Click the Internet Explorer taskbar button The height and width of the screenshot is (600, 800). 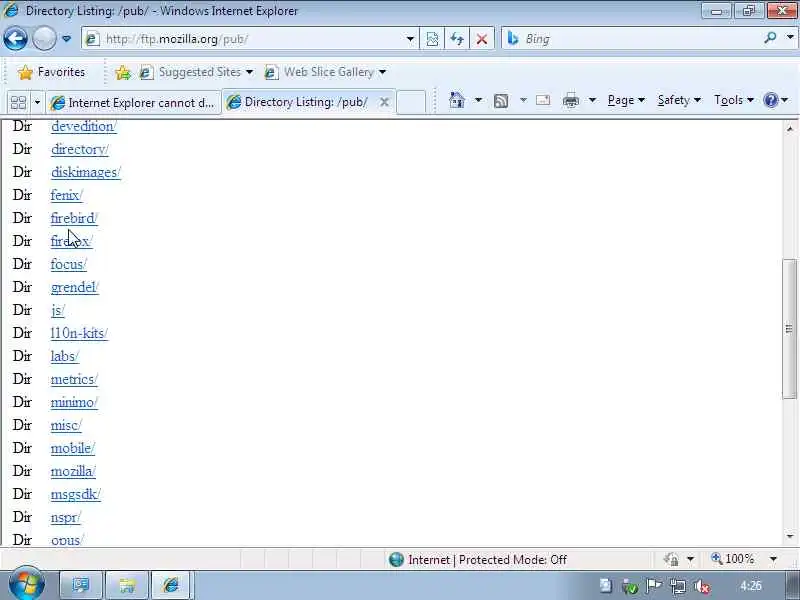[171, 585]
